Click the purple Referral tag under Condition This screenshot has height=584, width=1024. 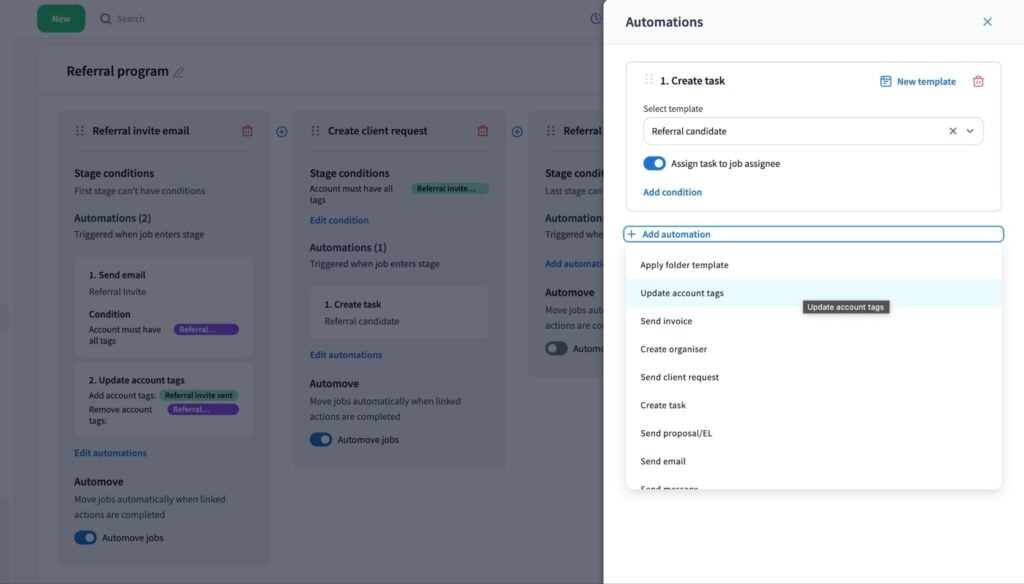206,329
